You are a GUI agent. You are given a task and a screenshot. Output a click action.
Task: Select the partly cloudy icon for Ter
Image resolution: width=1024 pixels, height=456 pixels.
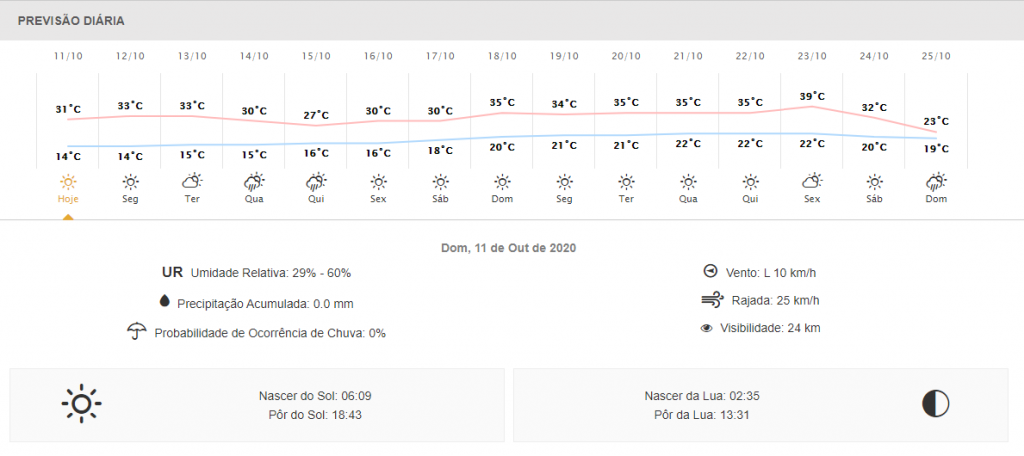coord(192,182)
